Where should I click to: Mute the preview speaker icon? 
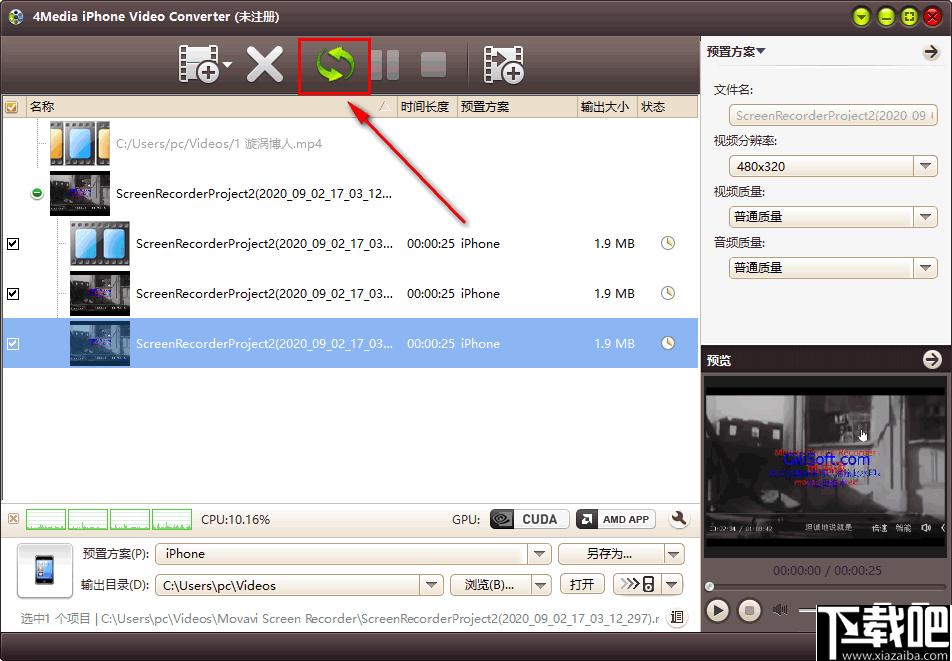(780, 610)
